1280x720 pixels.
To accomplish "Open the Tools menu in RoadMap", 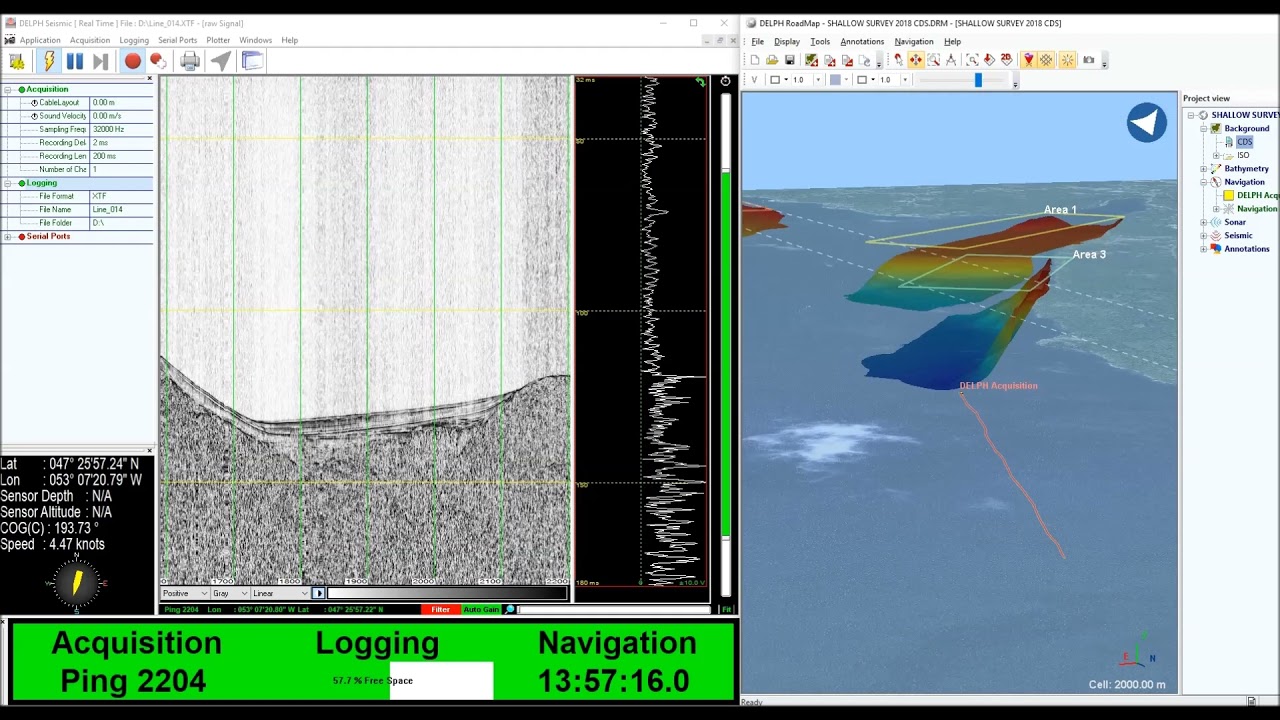I will [820, 42].
